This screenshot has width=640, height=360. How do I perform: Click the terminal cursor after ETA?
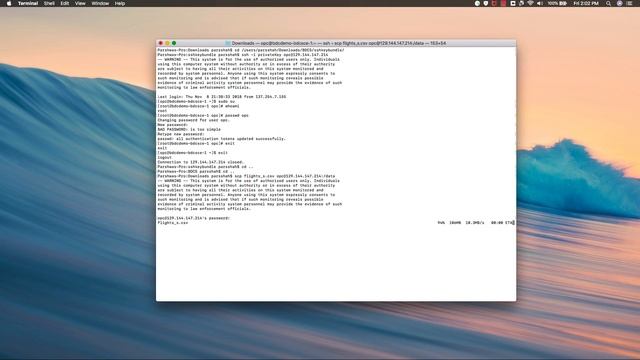tap(513, 223)
